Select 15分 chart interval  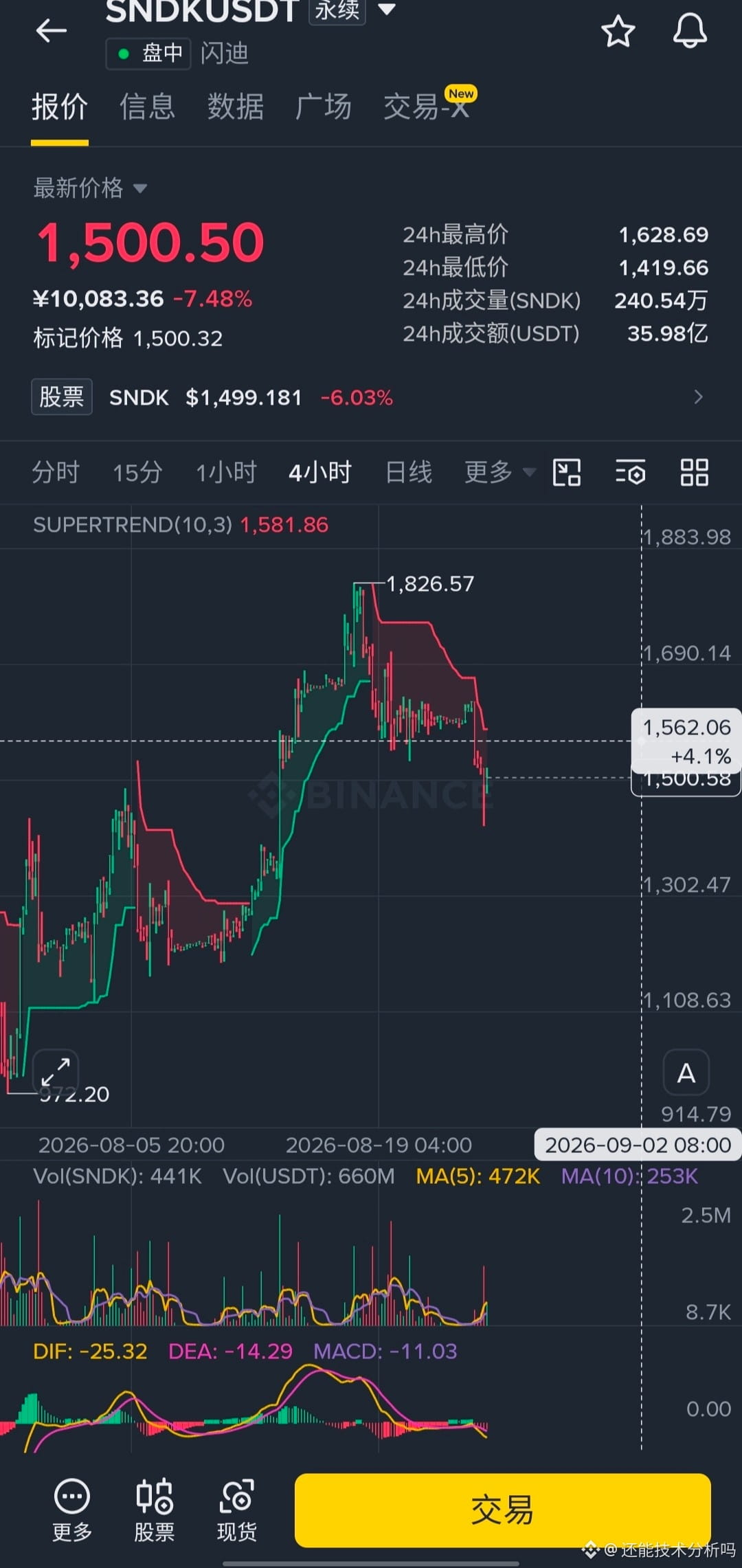point(137,473)
